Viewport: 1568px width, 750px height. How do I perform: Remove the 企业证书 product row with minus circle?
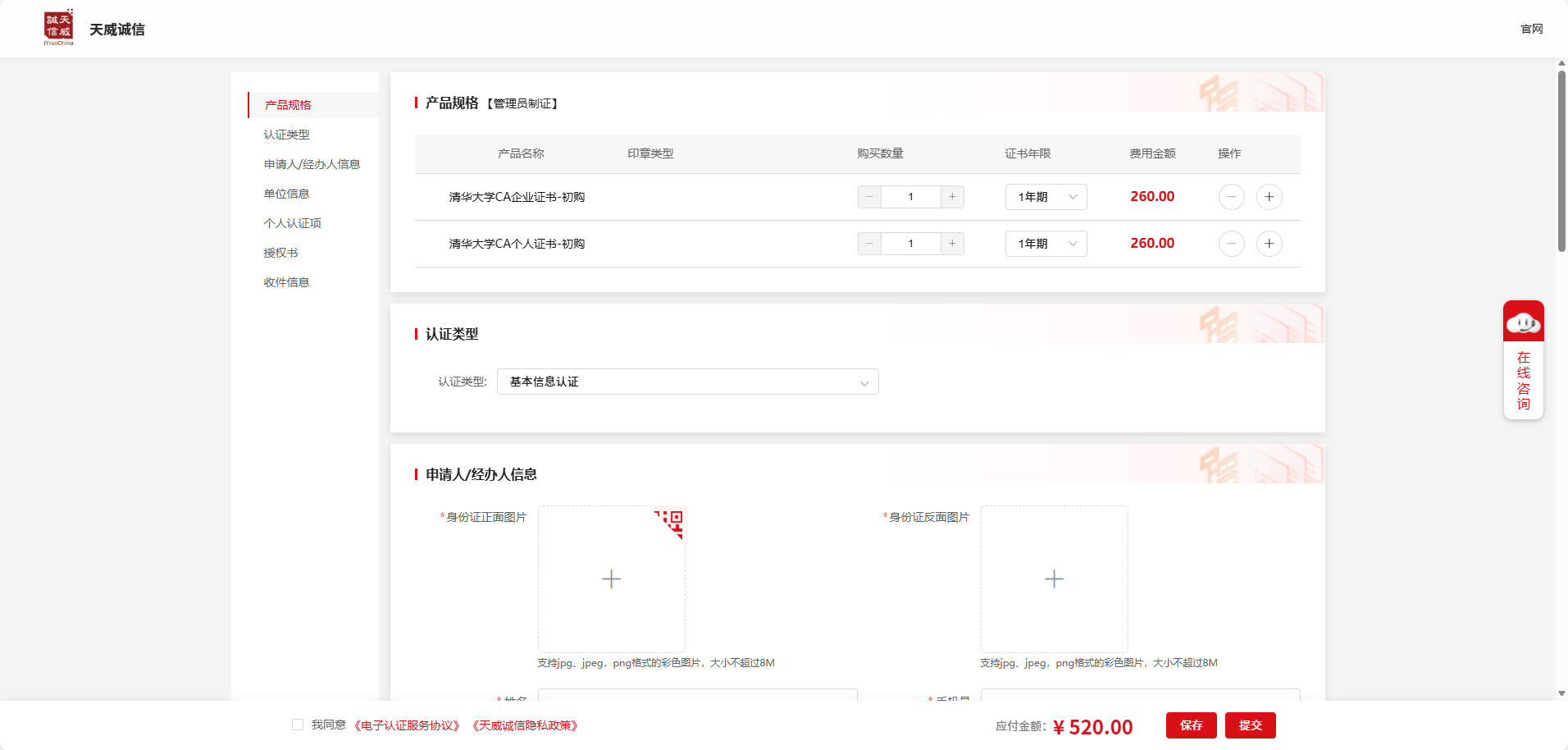tap(1231, 197)
